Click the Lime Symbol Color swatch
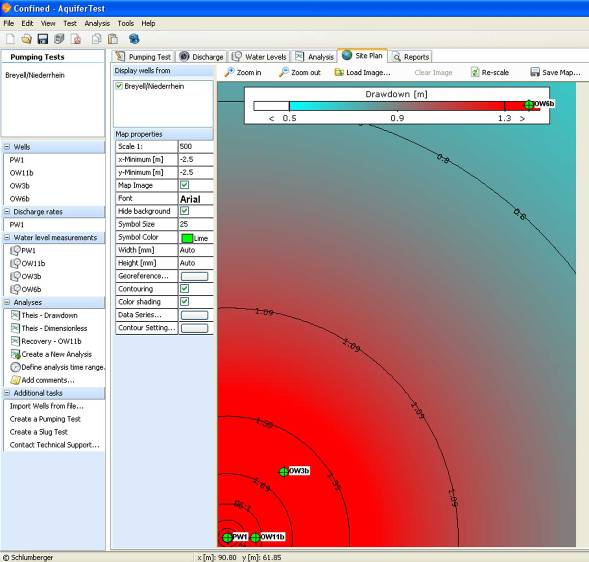The image size is (589, 562). [187, 238]
